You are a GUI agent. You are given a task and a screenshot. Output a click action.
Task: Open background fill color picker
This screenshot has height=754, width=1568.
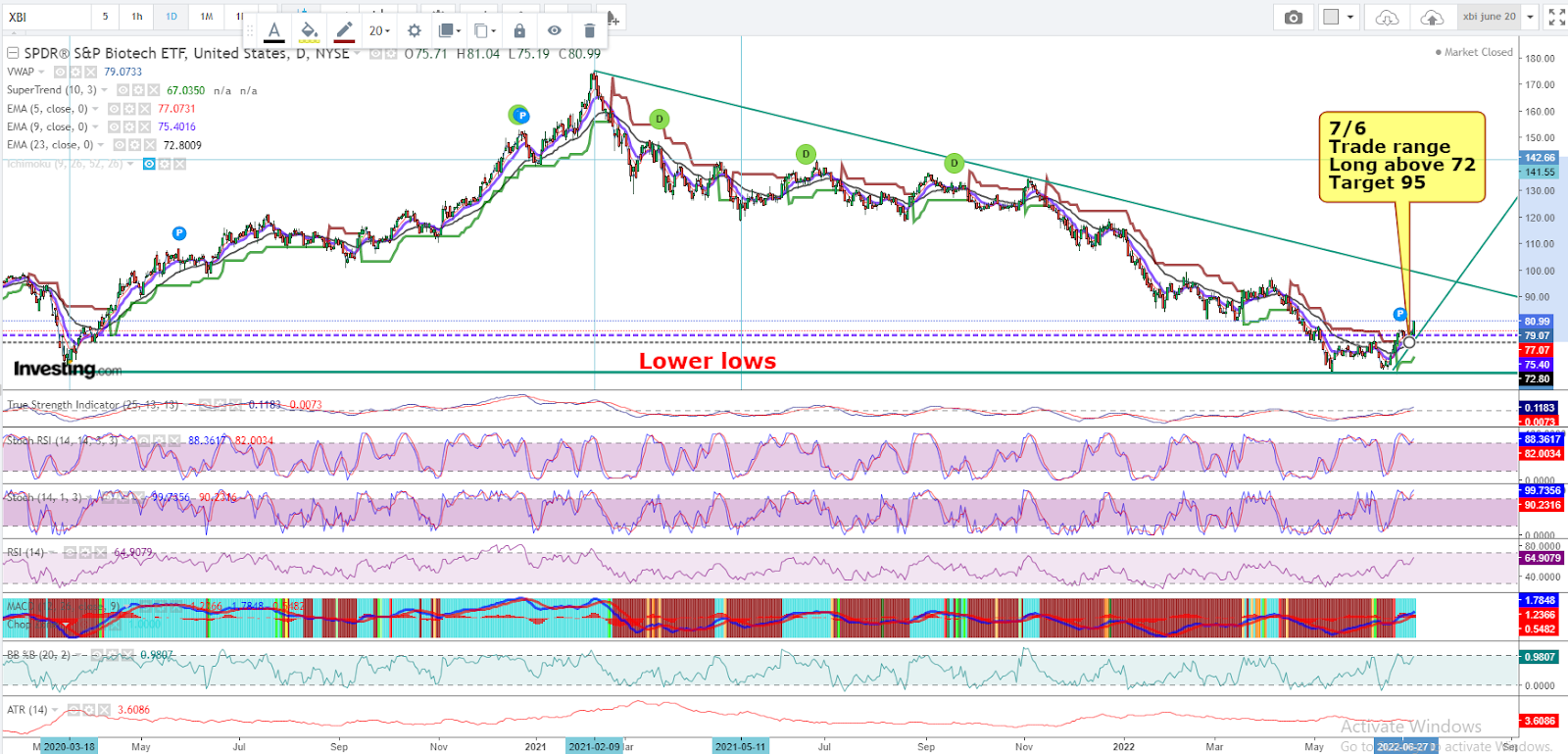[309, 31]
